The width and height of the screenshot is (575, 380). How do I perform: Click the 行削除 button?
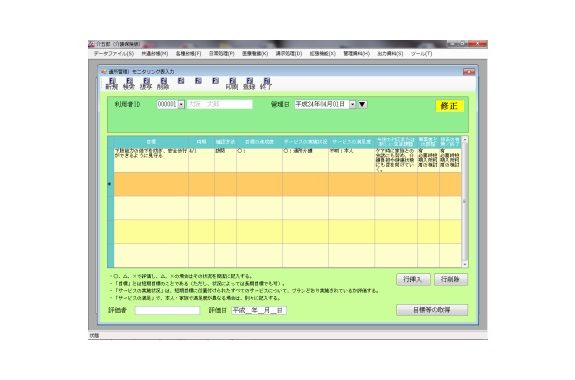click(451, 279)
